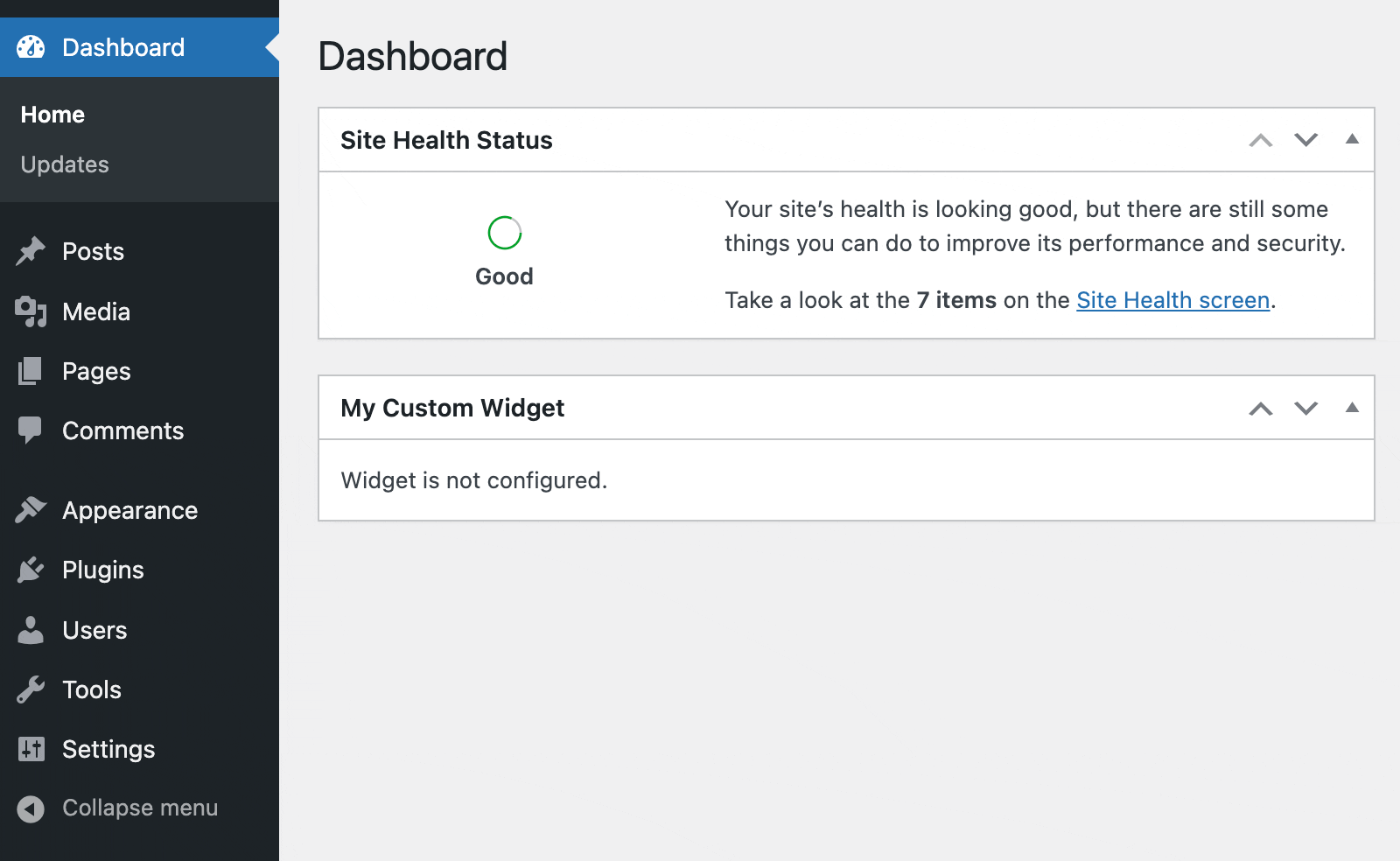This screenshot has width=1400, height=861.
Task: Click the Settings sliders icon
Action: (30, 749)
